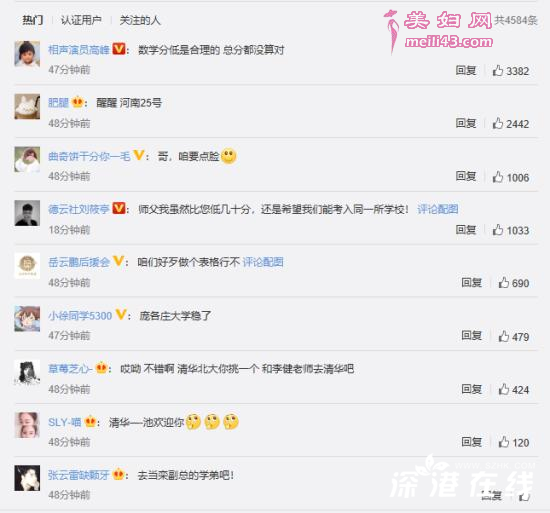This screenshot has height=513, width=550.
Task: Like the comment with 690 likes
Action: coord(504,283)
